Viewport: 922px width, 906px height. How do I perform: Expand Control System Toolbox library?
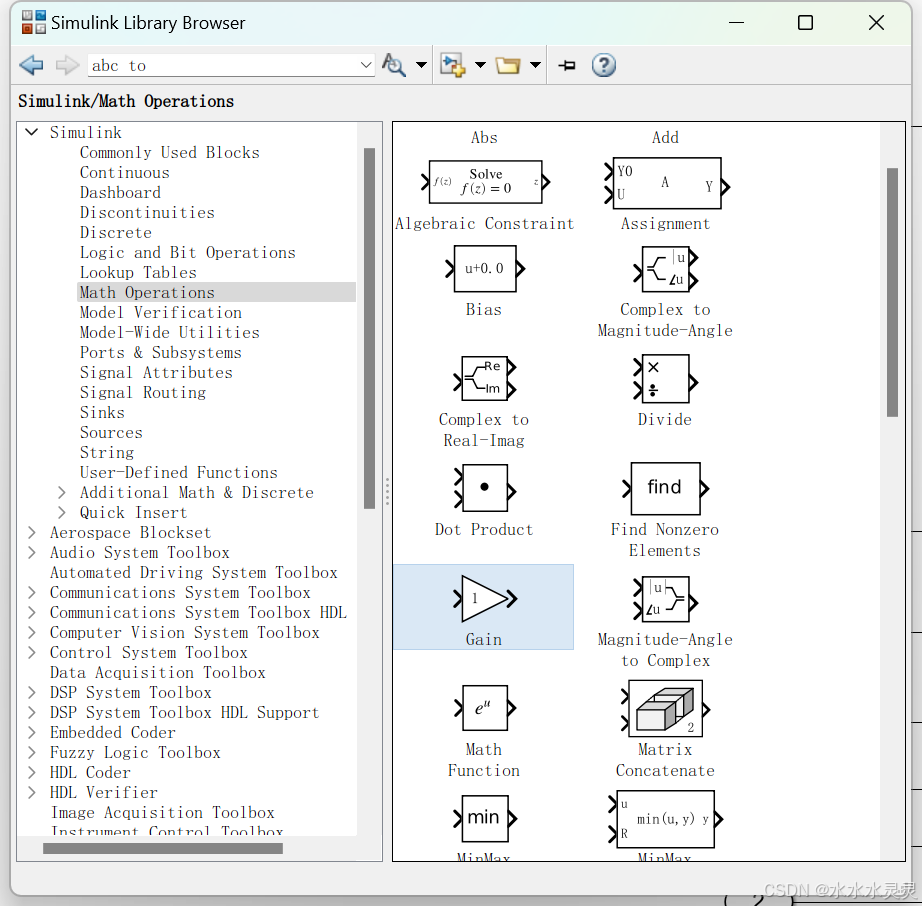(32, 653)
